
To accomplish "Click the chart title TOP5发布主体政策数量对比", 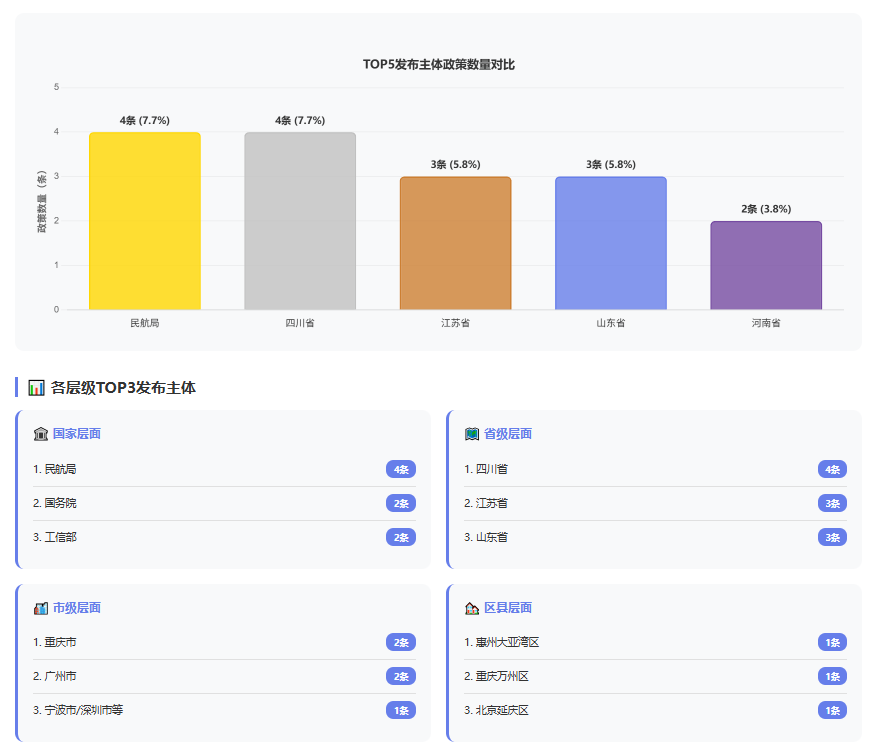I will (439, 65).
